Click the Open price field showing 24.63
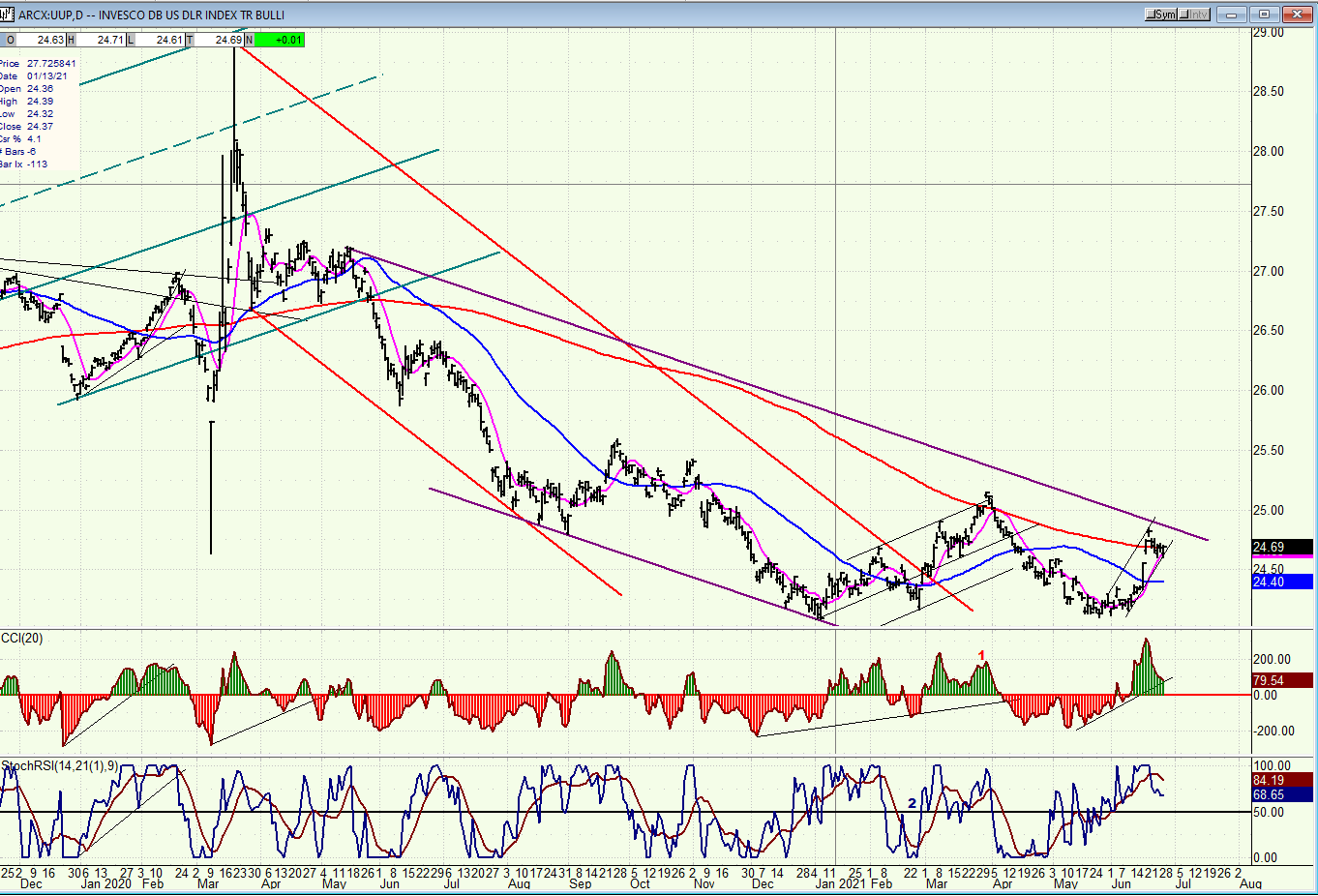 click(x=40, y=40)
